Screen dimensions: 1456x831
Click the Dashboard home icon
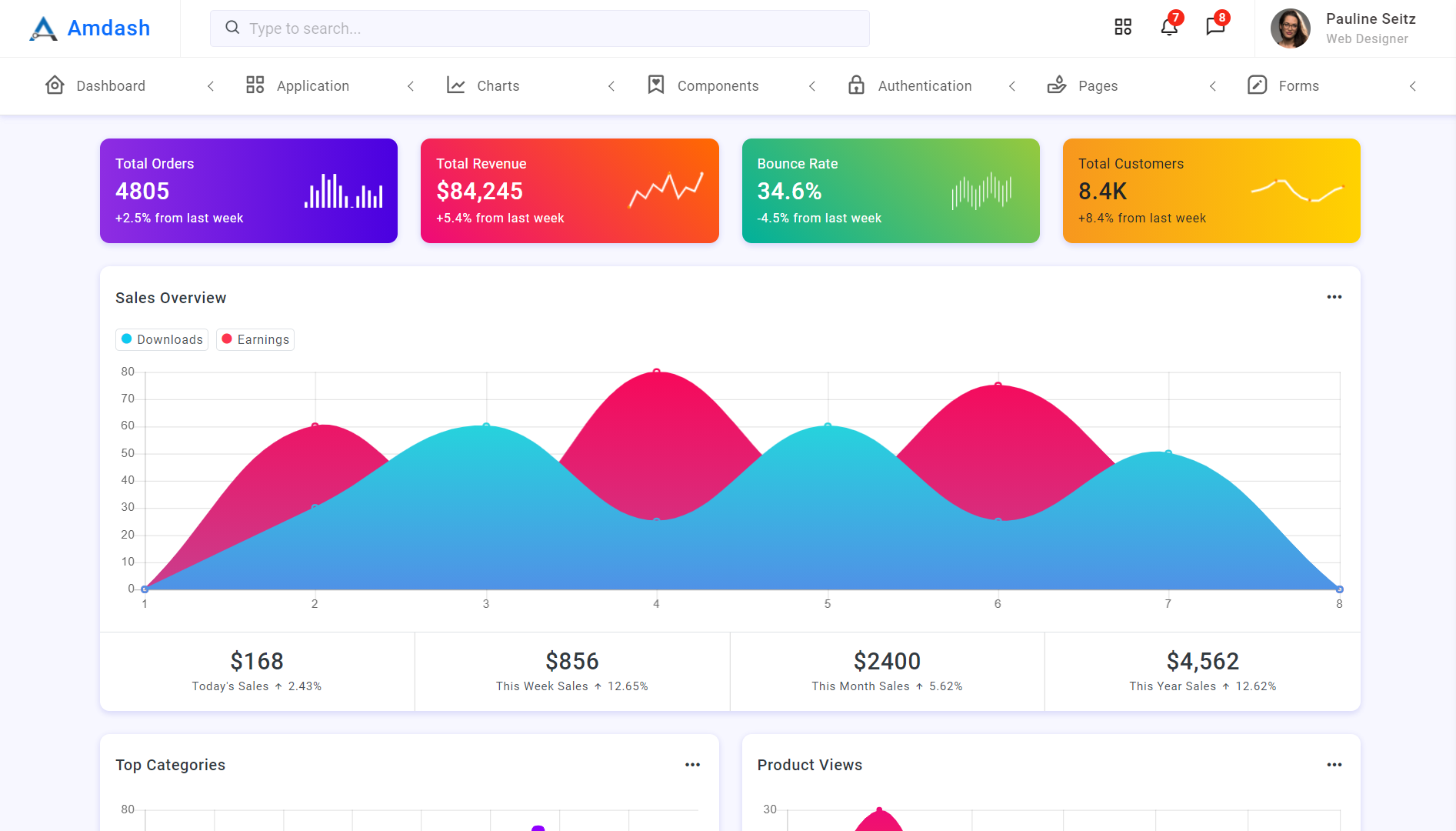click(55, 85)
